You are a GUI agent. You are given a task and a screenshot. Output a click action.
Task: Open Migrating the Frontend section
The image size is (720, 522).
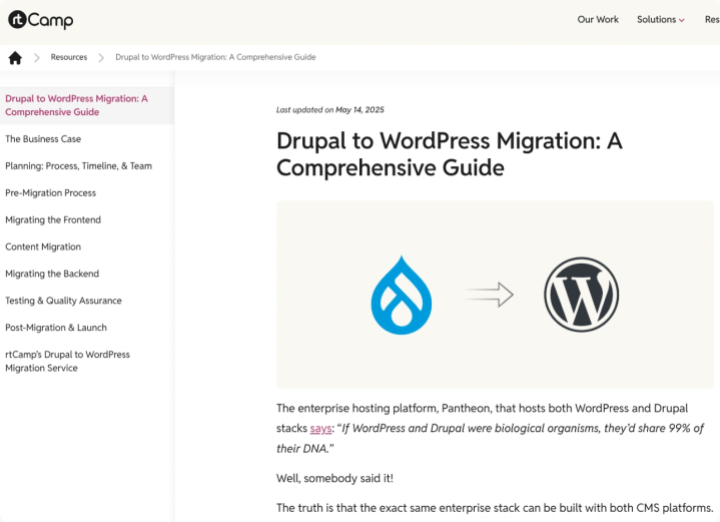click(x=53, y=220)
